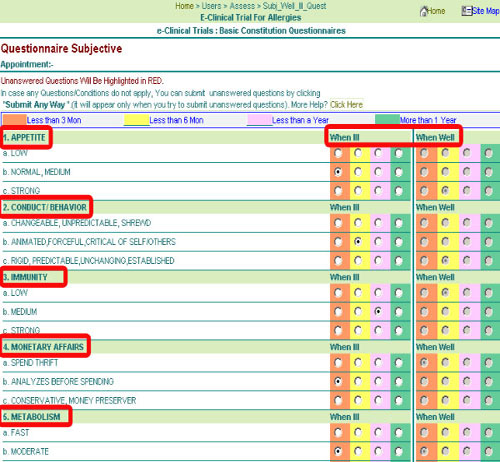Select CONSERVATIVE, MONEY PRESERVER When Ill pink radio

click(x=378, y=400)
